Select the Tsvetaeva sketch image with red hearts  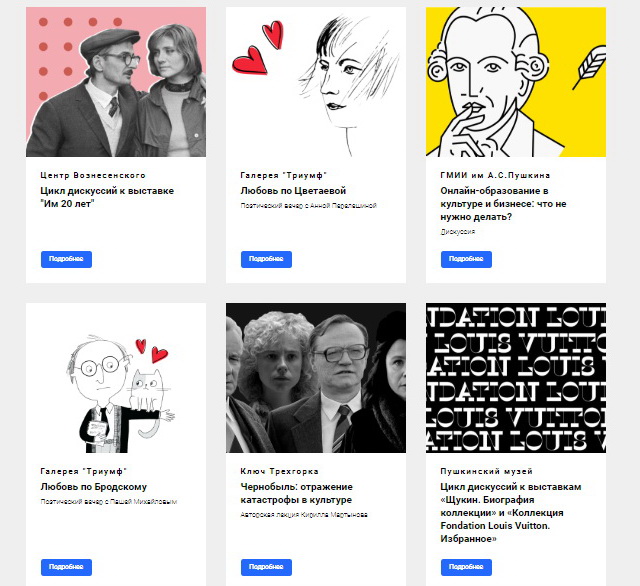[316, 82]
